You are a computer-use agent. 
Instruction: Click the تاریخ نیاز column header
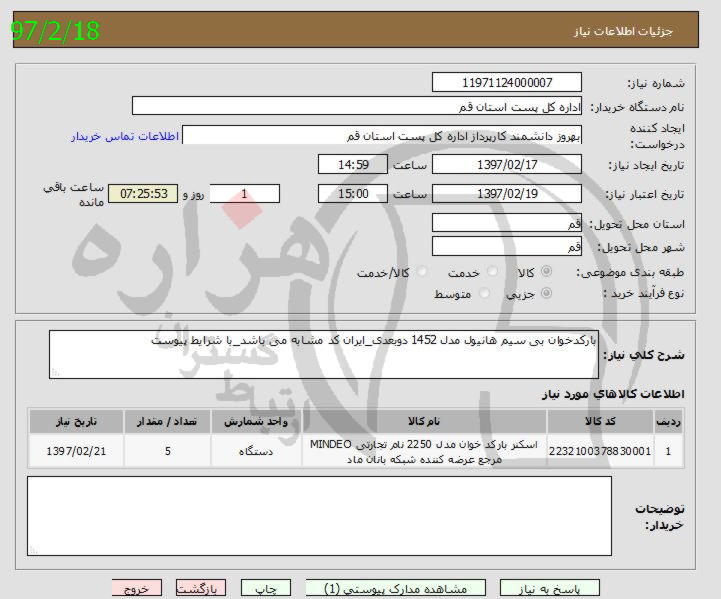click(76, 421)
